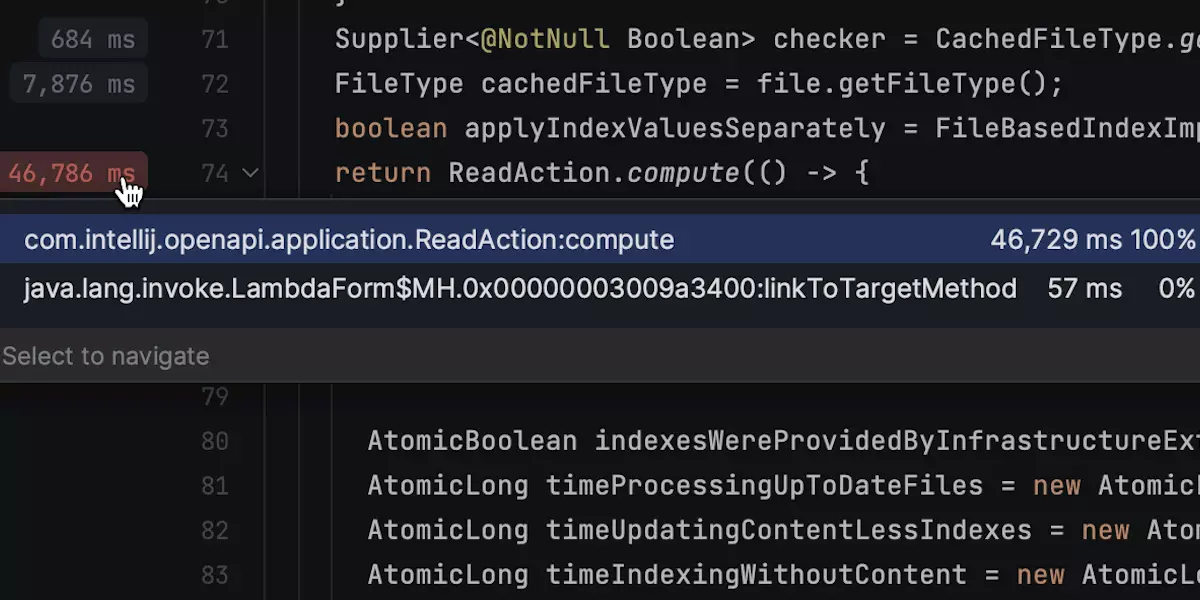Click line number 71 in the gutter
1200x600 pixels.
point(214,40)
